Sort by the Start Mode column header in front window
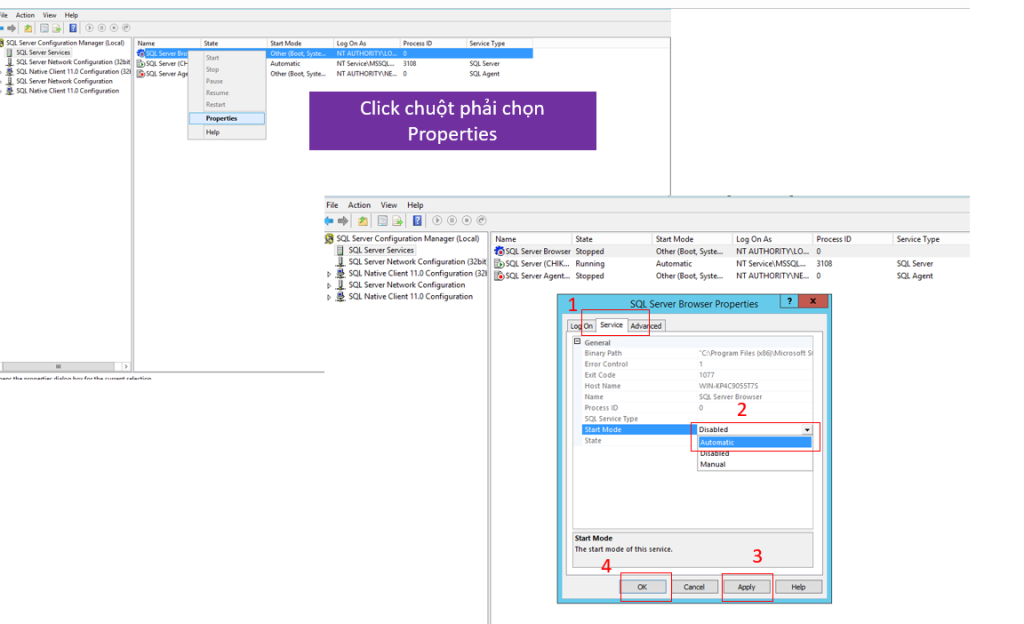 (692, 239)
